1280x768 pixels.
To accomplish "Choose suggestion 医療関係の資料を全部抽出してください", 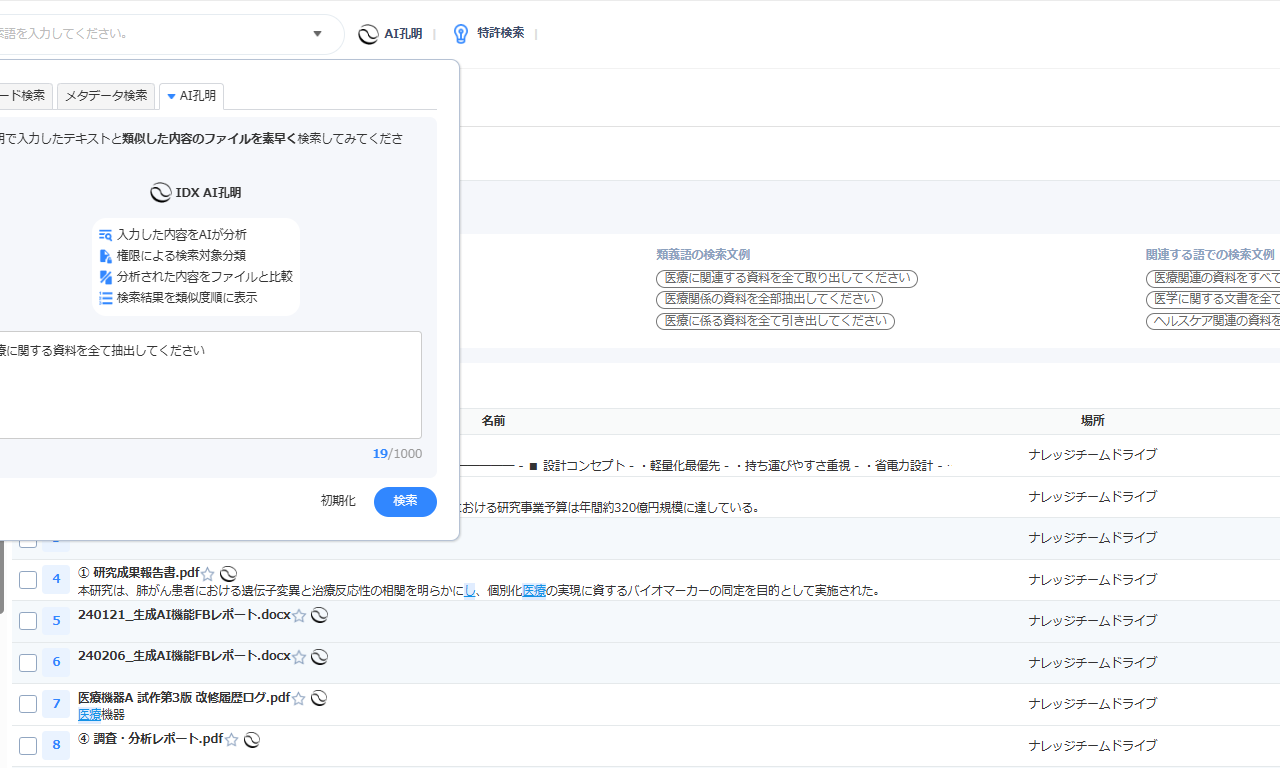I will click(x=769, y=300).
